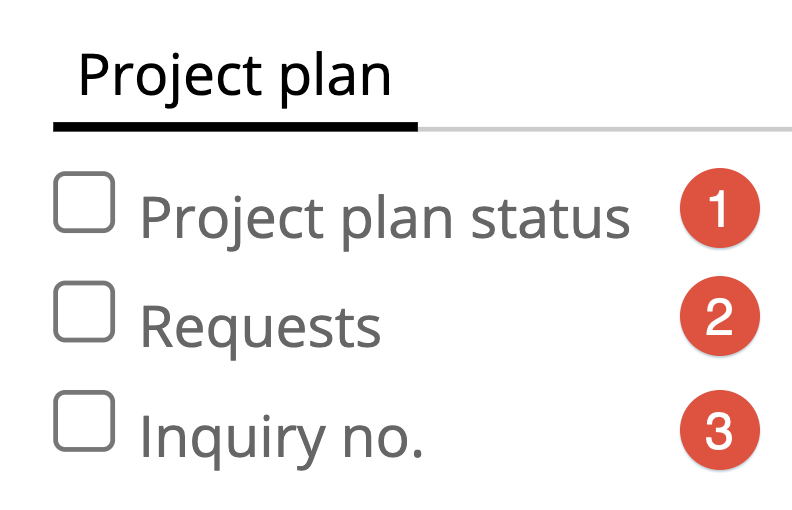The image size is (792, 510).
Task: Select the circle marker for Inquiry no.
Action: (x=719, y=431)
